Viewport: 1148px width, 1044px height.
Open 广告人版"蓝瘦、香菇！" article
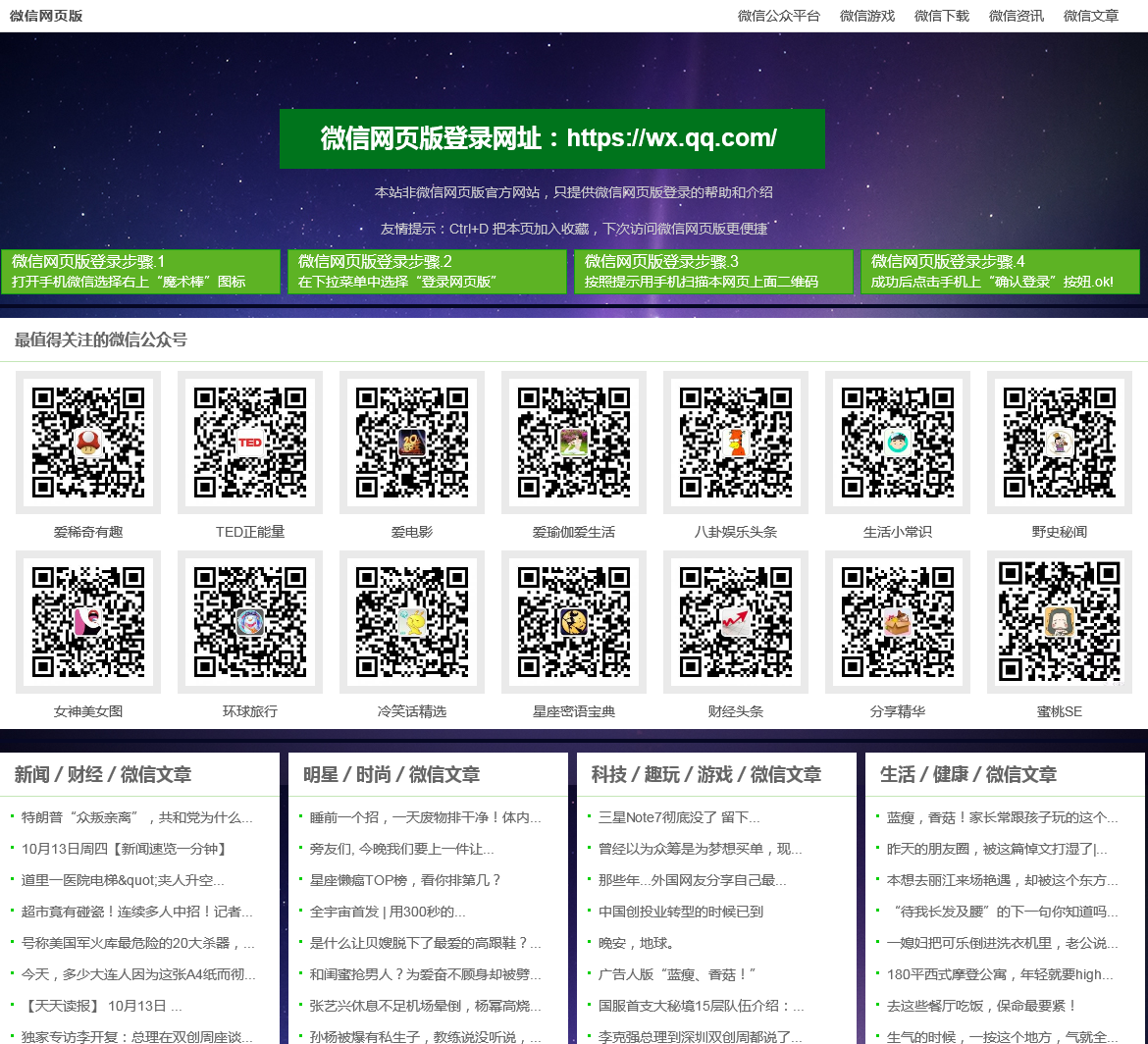676,975
